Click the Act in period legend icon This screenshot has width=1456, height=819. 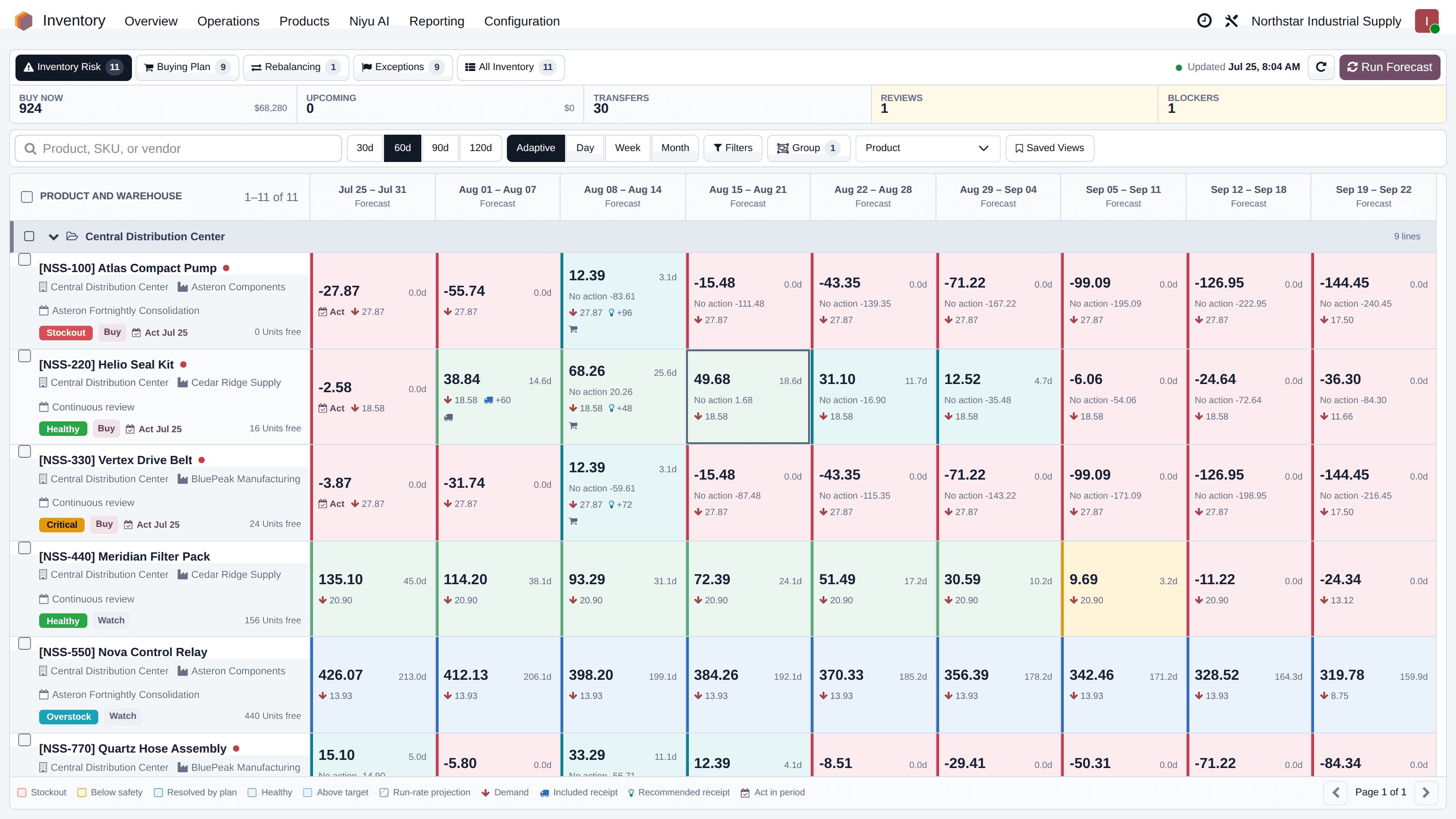click(x=745, y=793)
